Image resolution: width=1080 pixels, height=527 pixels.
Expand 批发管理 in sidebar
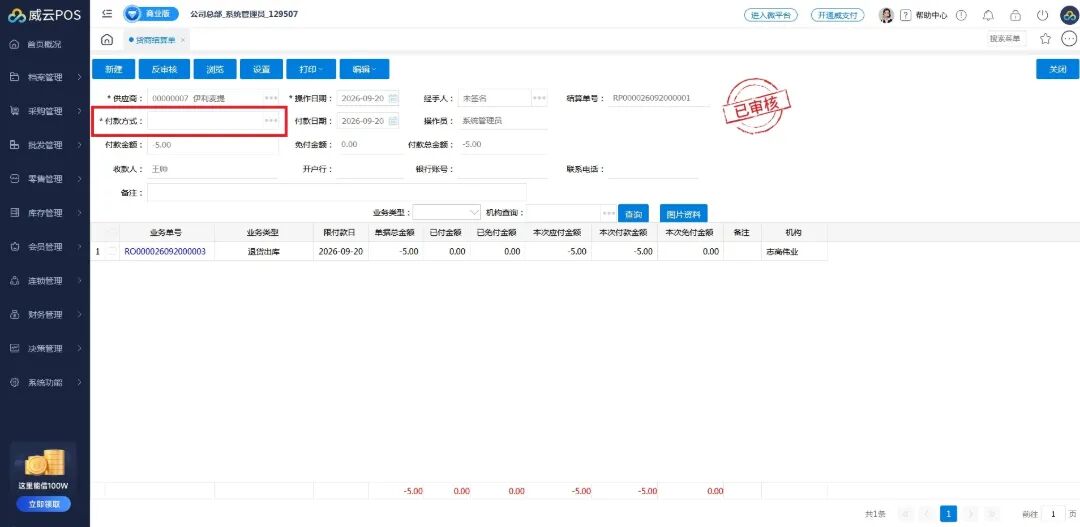pos(45,145)
